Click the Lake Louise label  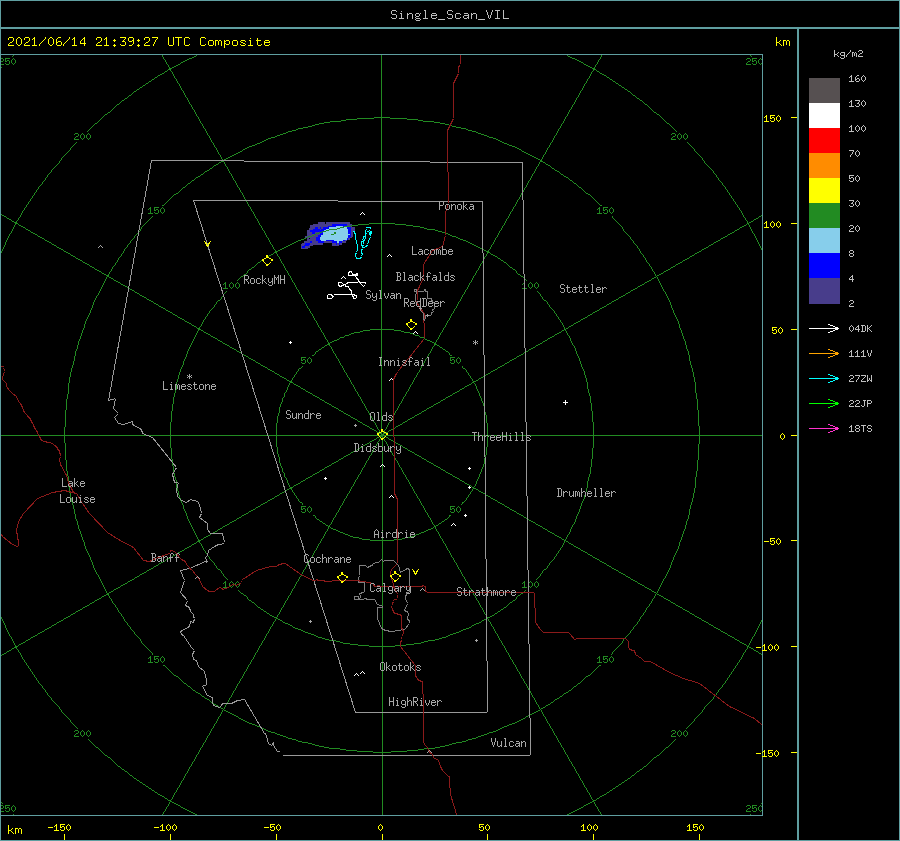tap(77, 491)
